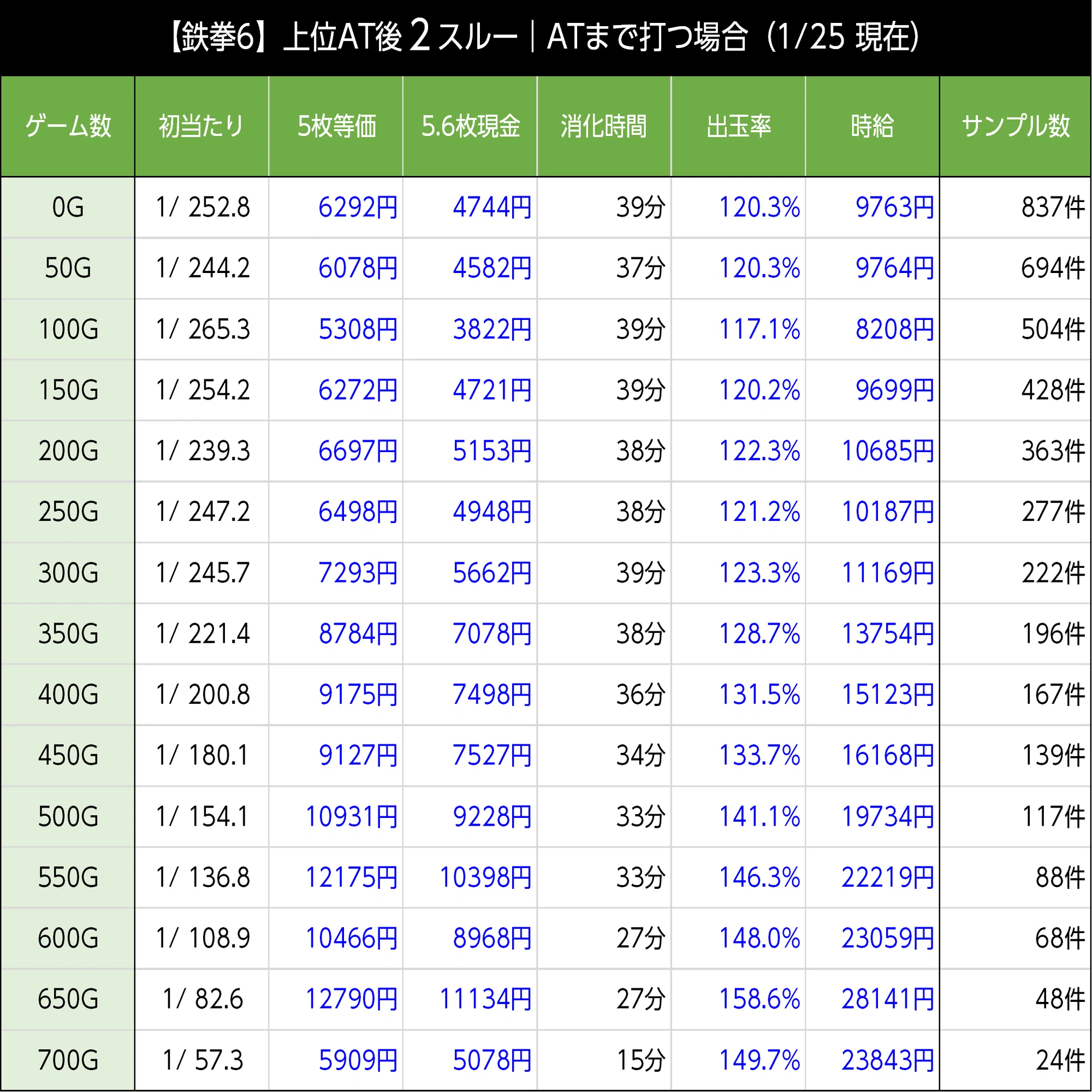Click the 13754円 hourly value

click(888, 634)
